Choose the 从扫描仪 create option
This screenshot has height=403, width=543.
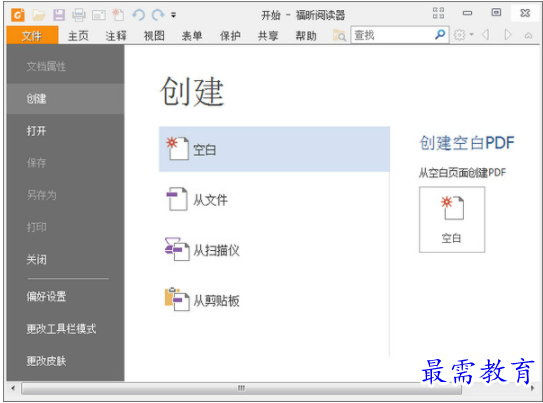pyautogui.click(x=274, y=250)
